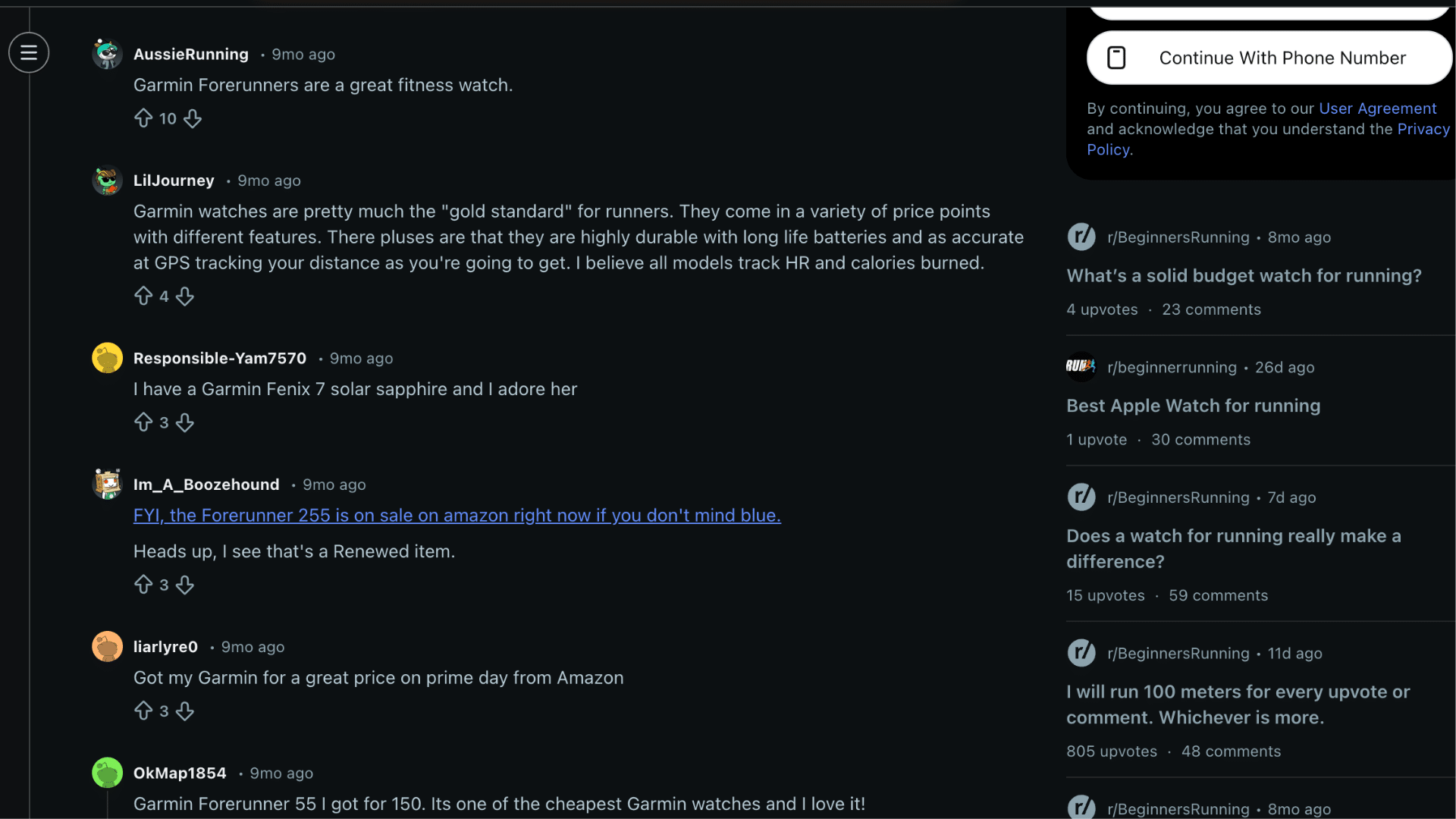The image size is (1456, 819).
Task: Open 'Best Apple Watch for running' post
Action: [x=1193, y=406]
